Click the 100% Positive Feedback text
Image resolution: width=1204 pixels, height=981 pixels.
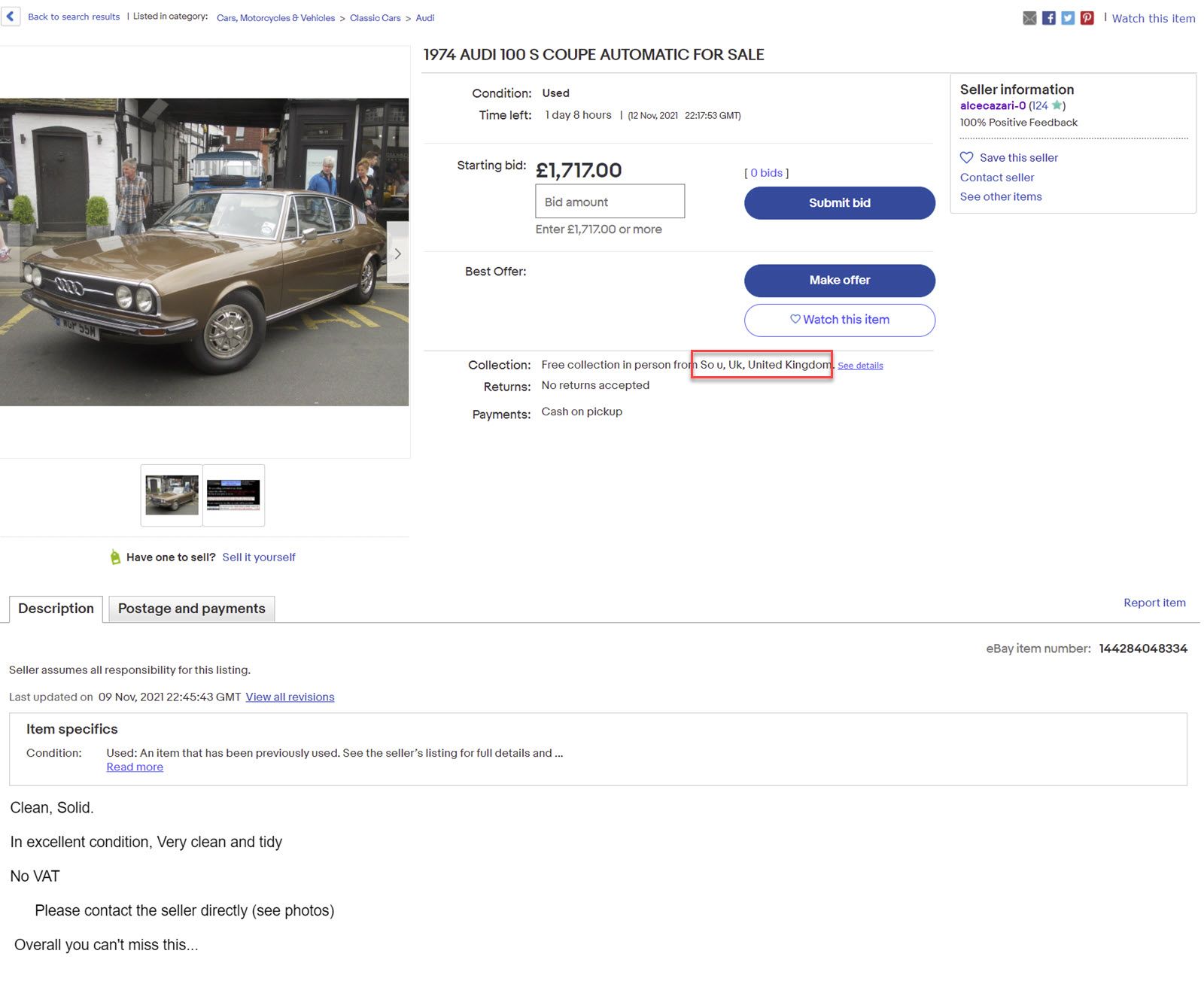(x=1018, y=123)
